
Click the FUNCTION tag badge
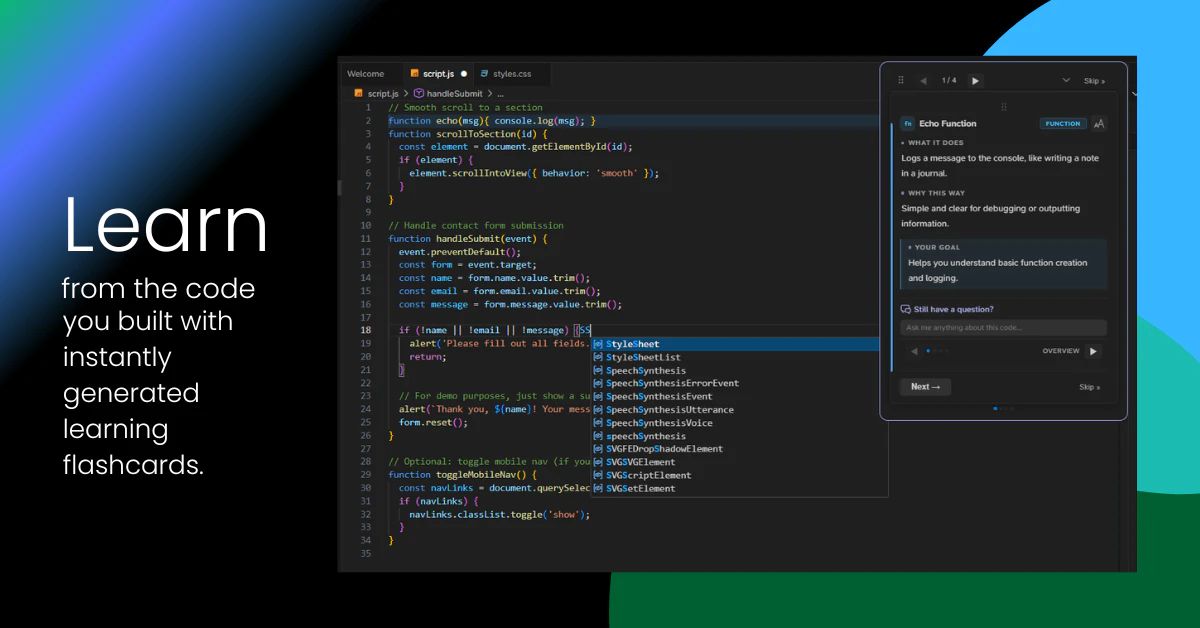[x=1063, y=124]
